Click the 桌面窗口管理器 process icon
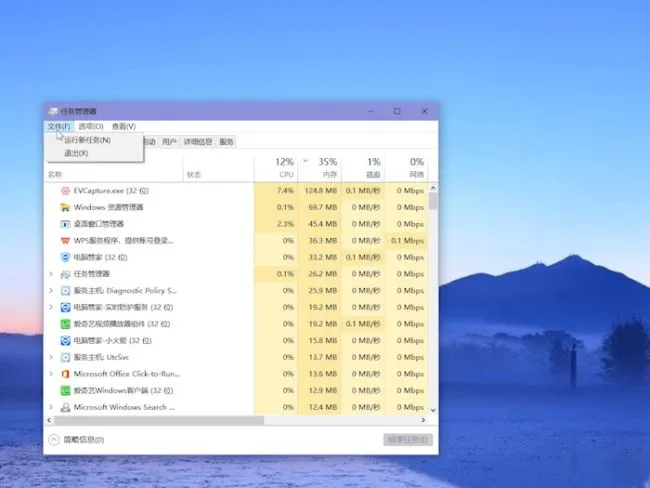Image resolution: width=650 pixels, height=488 pixels. pos(65,224)
